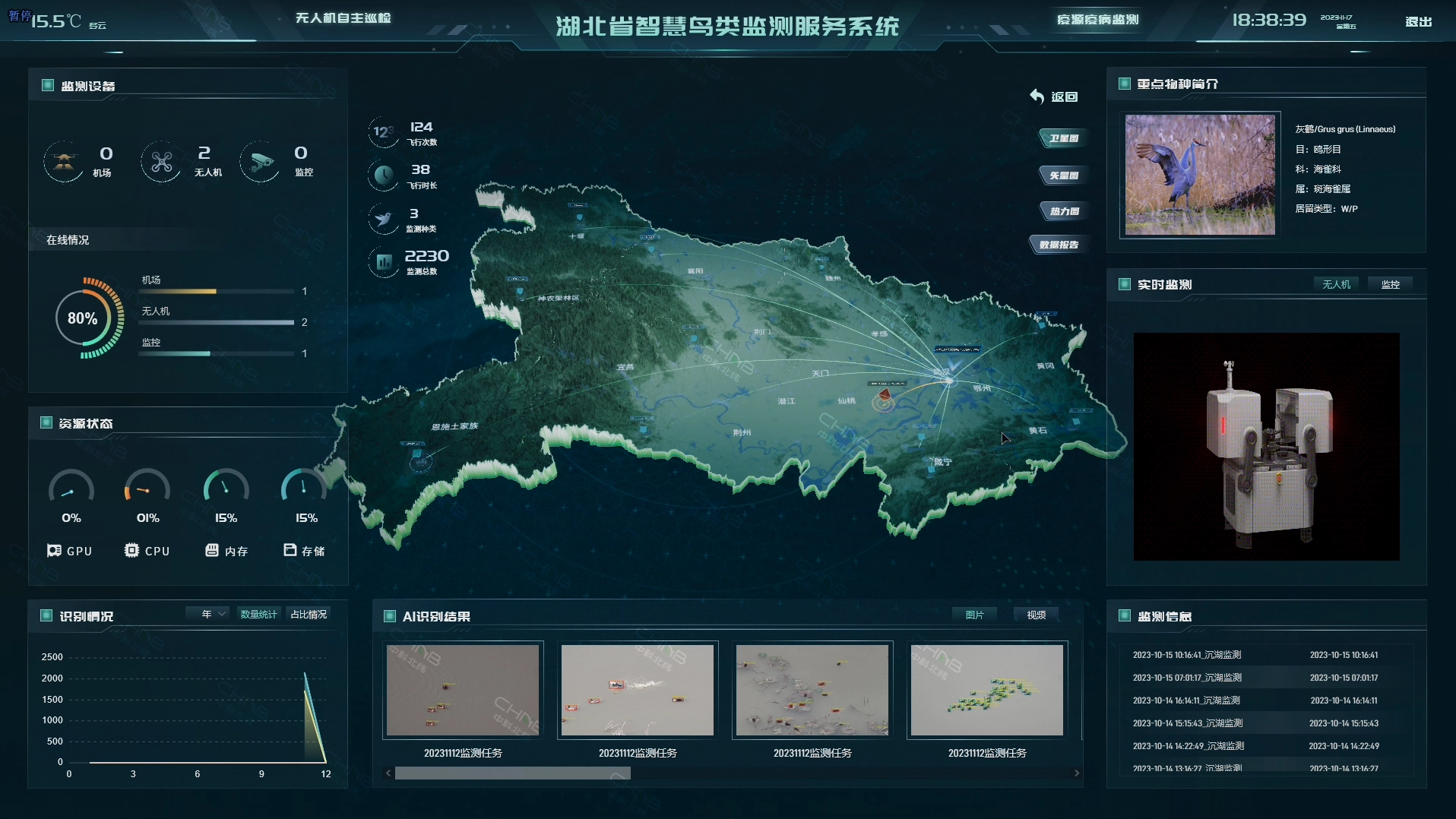The height and width of the screenshot is (819, 1456).
Task: Click the monitored species bird icon
Action: click(x=383, y=219)
